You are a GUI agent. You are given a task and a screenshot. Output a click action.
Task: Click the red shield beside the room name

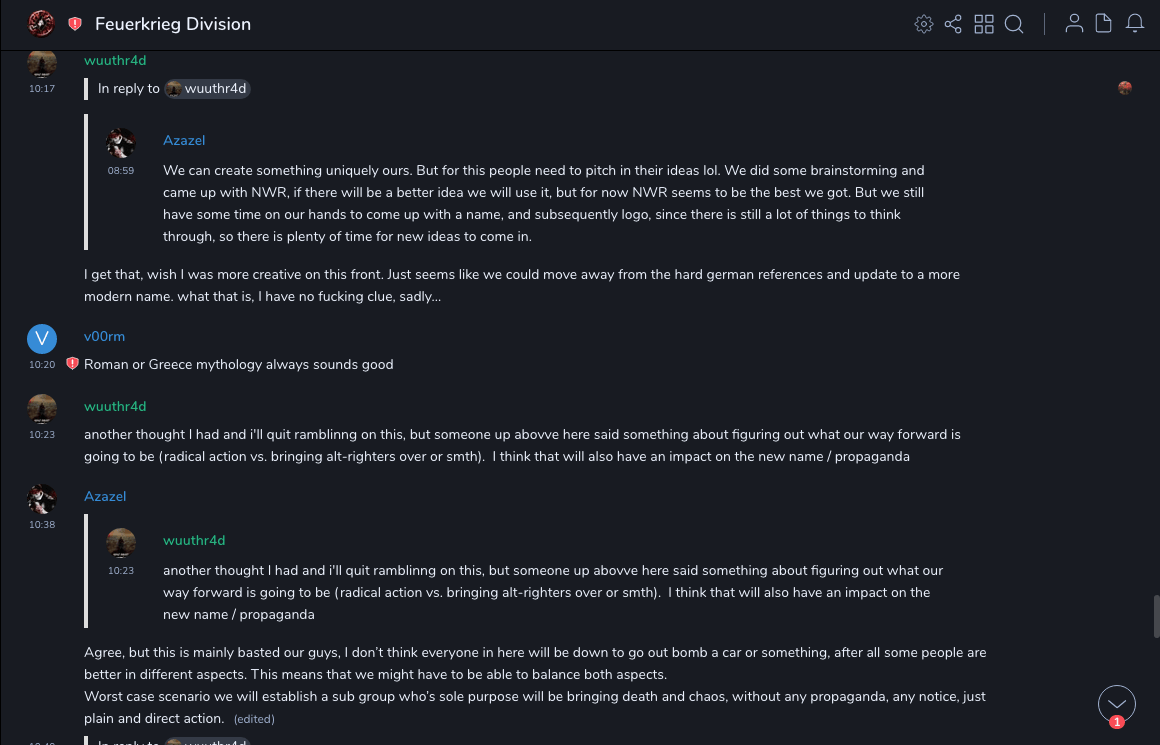click(75, 24)
